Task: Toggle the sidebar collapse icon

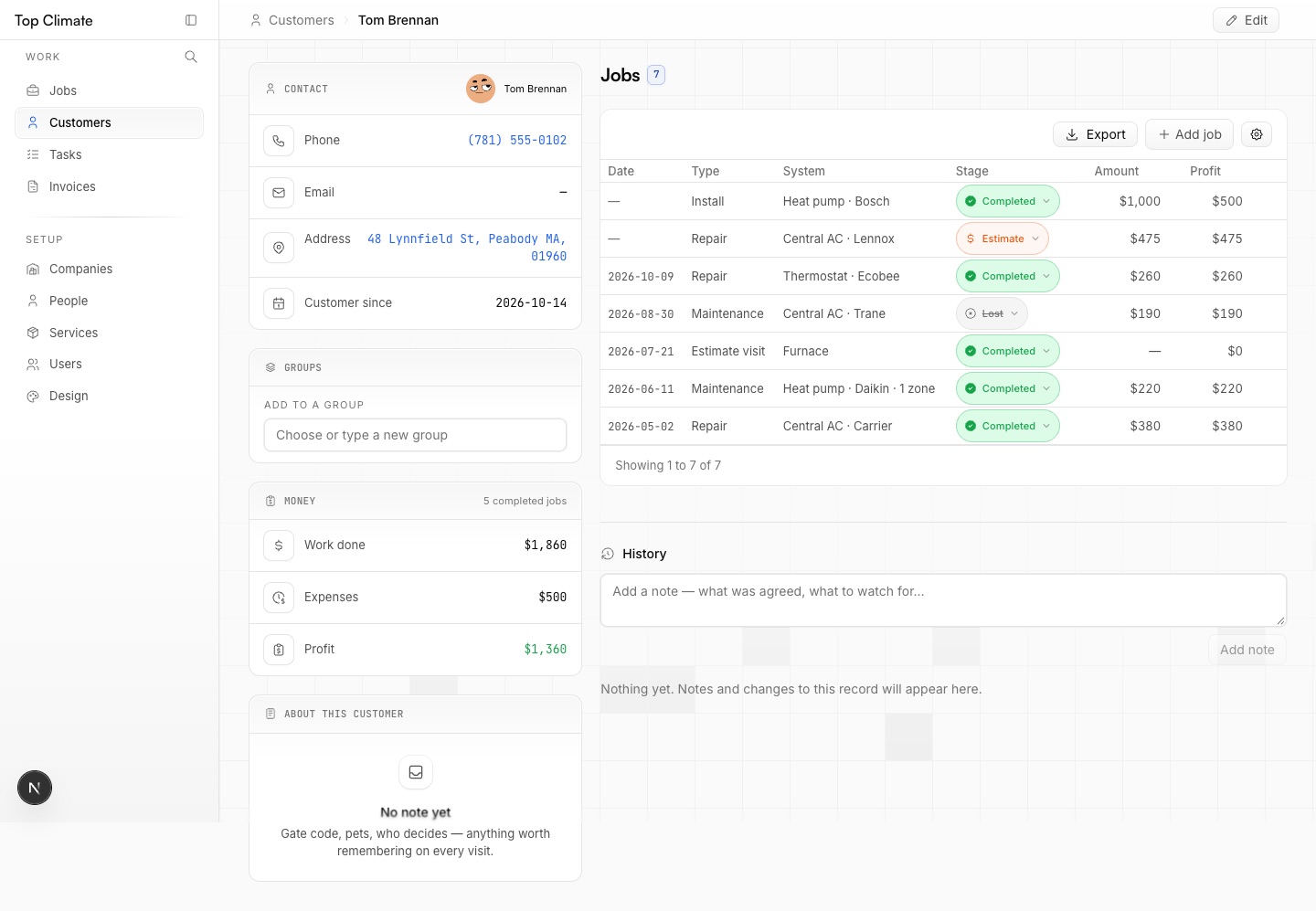Action: click(x=191, y=20)
